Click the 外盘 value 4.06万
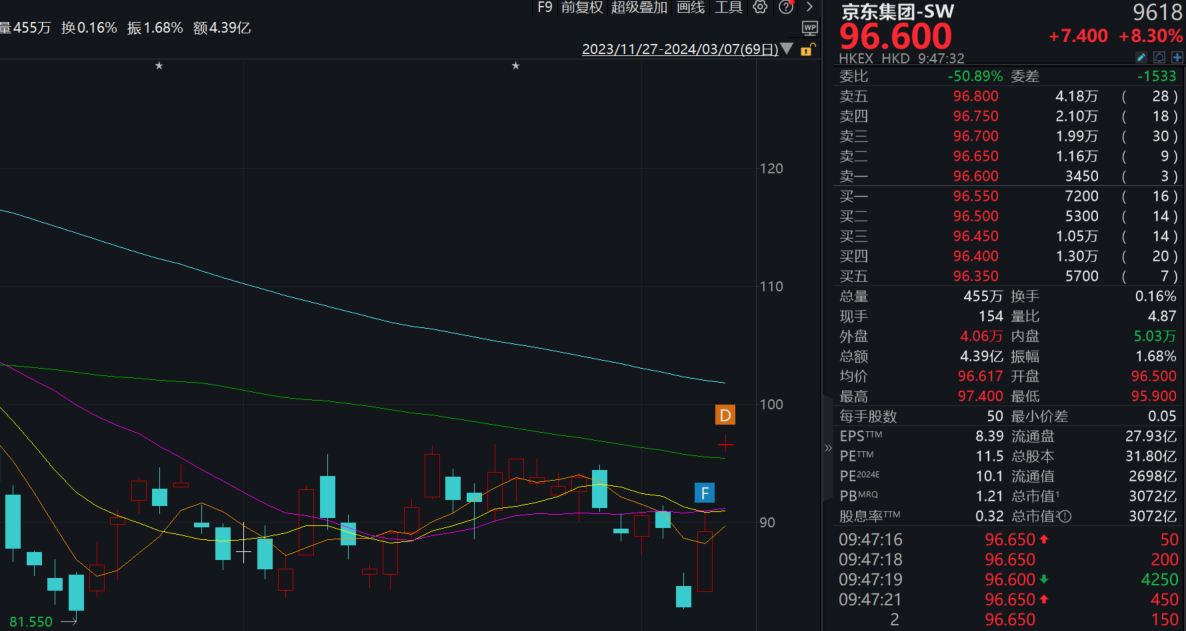The width and height of the screenshot is (1186, 631). 982,336
